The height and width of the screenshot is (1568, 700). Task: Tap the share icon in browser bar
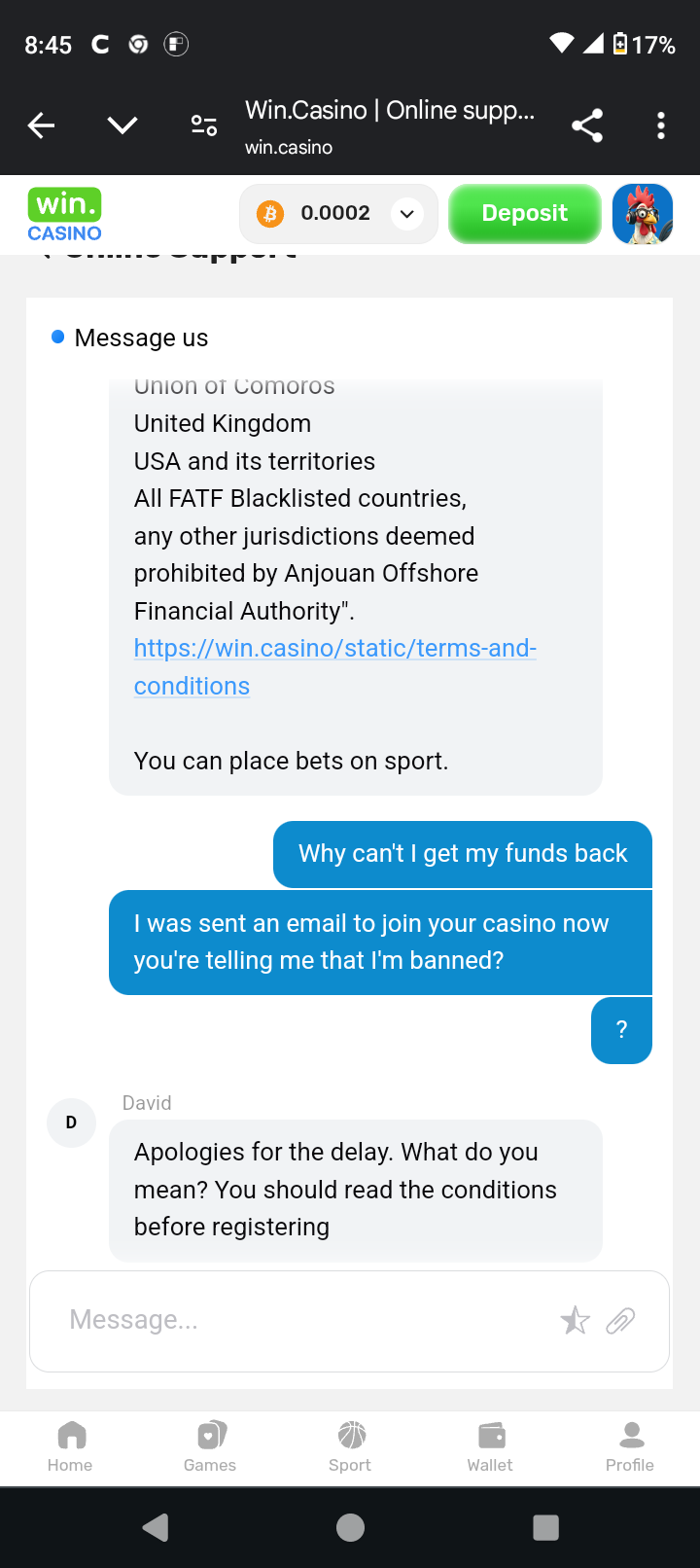(587, 125)
